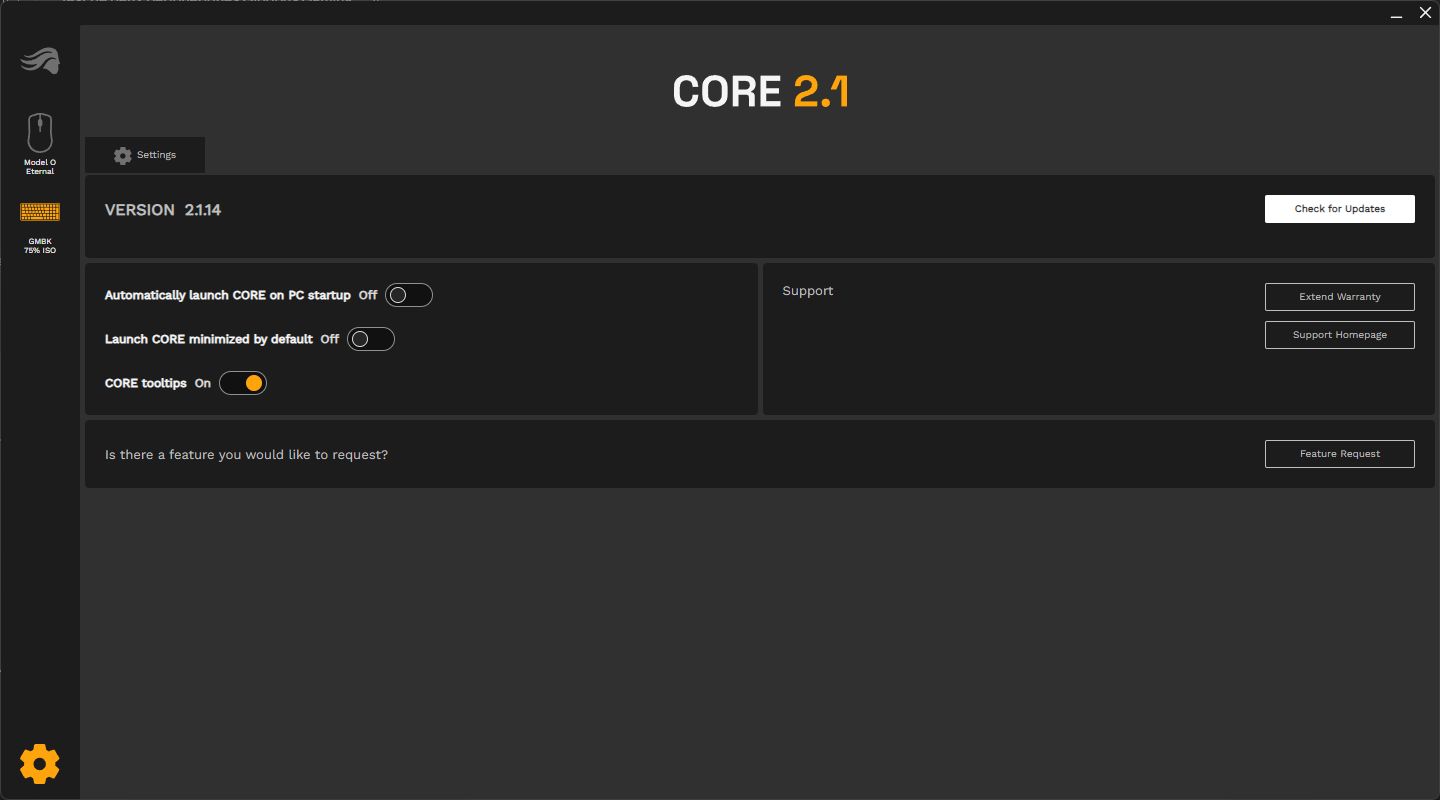Click the feature request question text
Screen dimensions: 1440x800
246,455
